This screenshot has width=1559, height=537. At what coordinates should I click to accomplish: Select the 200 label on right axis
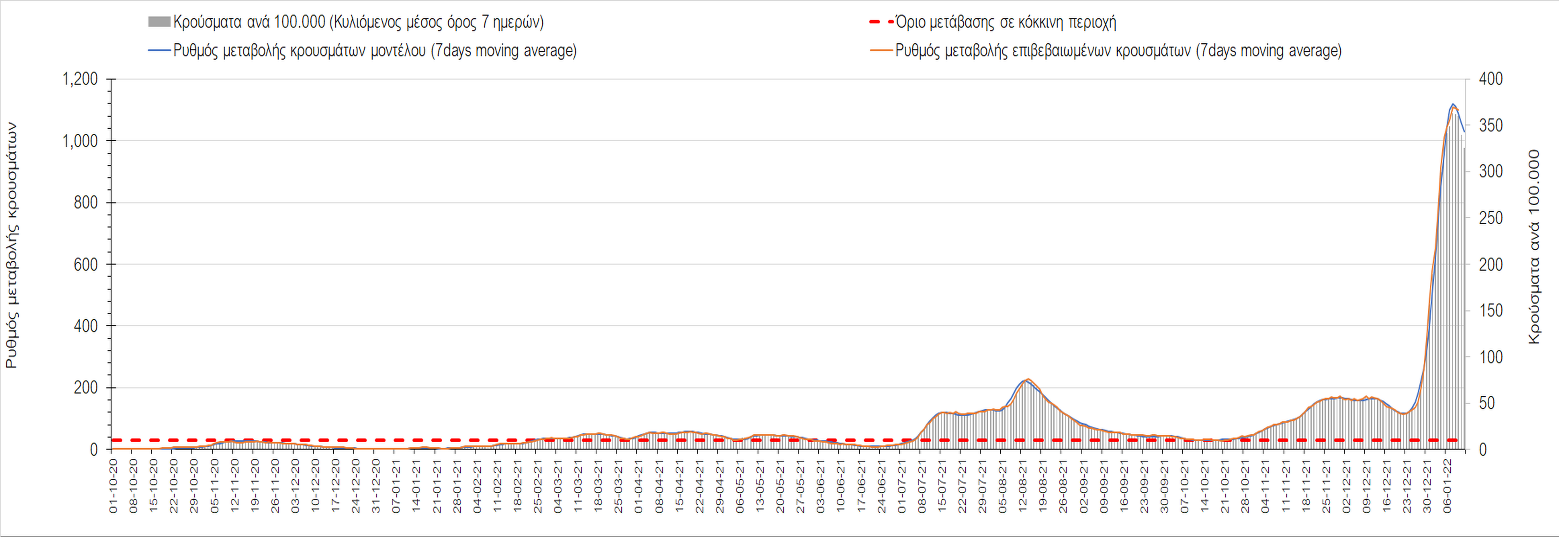click(1487, 265)
